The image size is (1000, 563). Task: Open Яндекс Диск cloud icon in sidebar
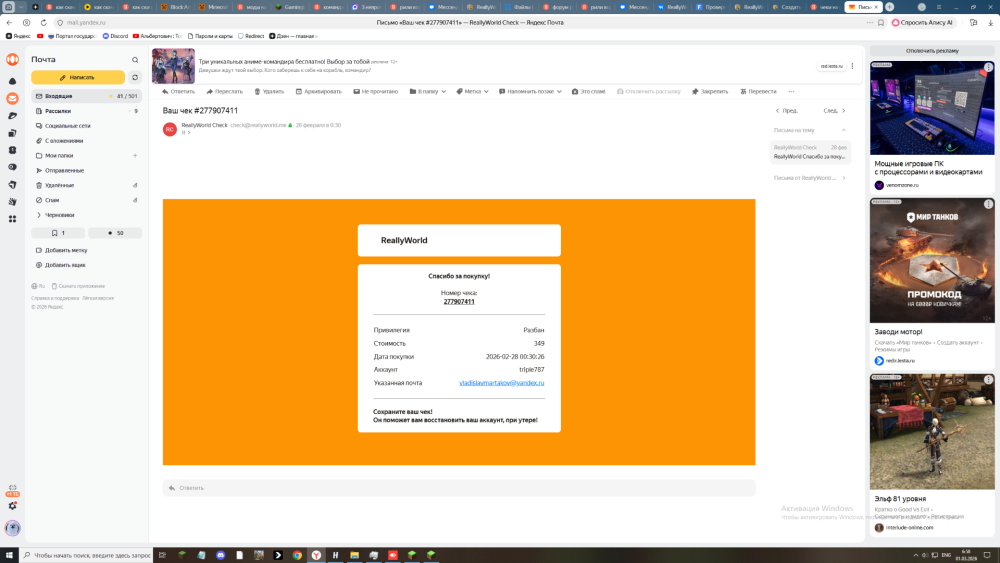pos(12,82)
